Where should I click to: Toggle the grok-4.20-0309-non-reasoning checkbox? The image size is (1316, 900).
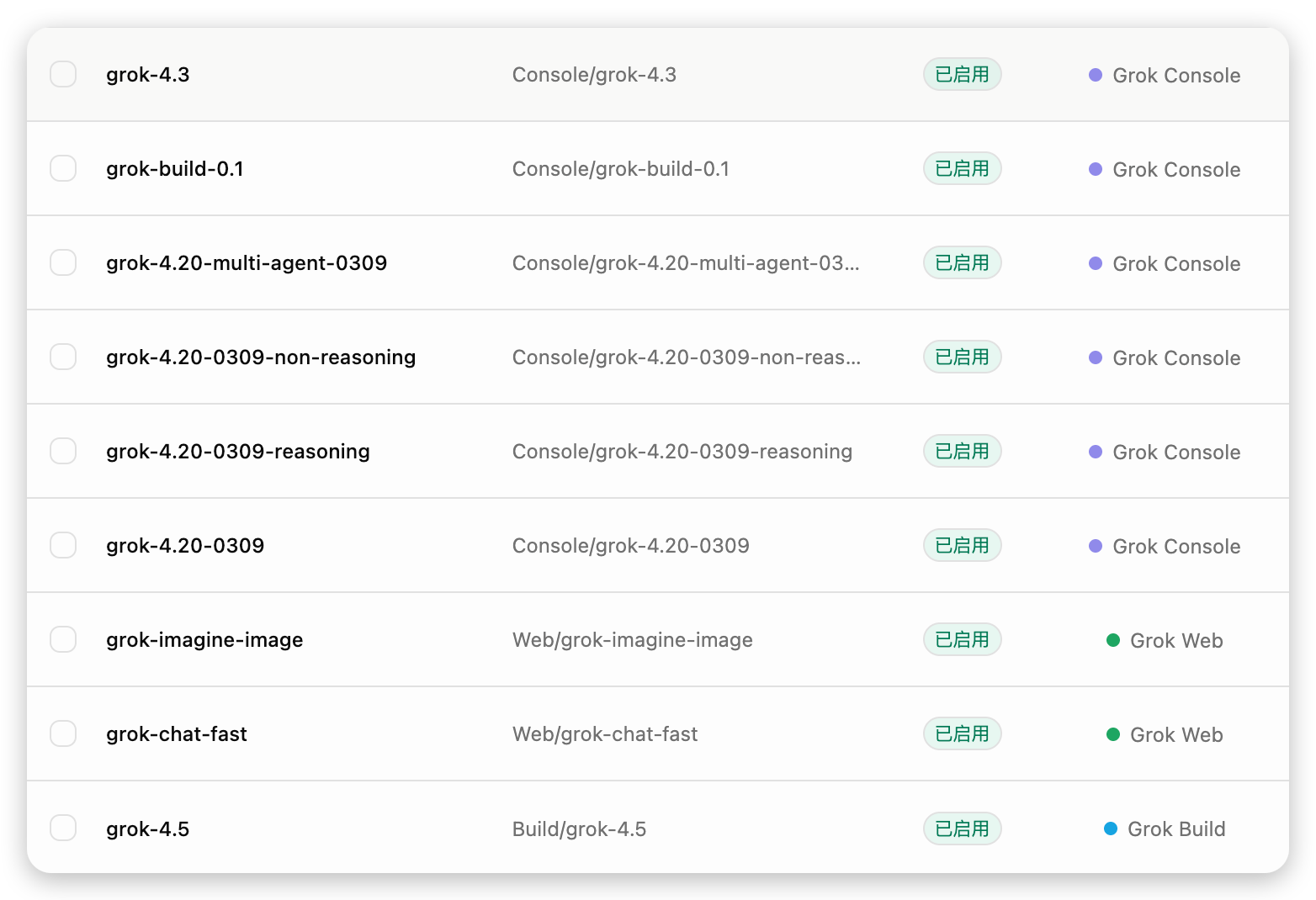click(x=63, y=357)
